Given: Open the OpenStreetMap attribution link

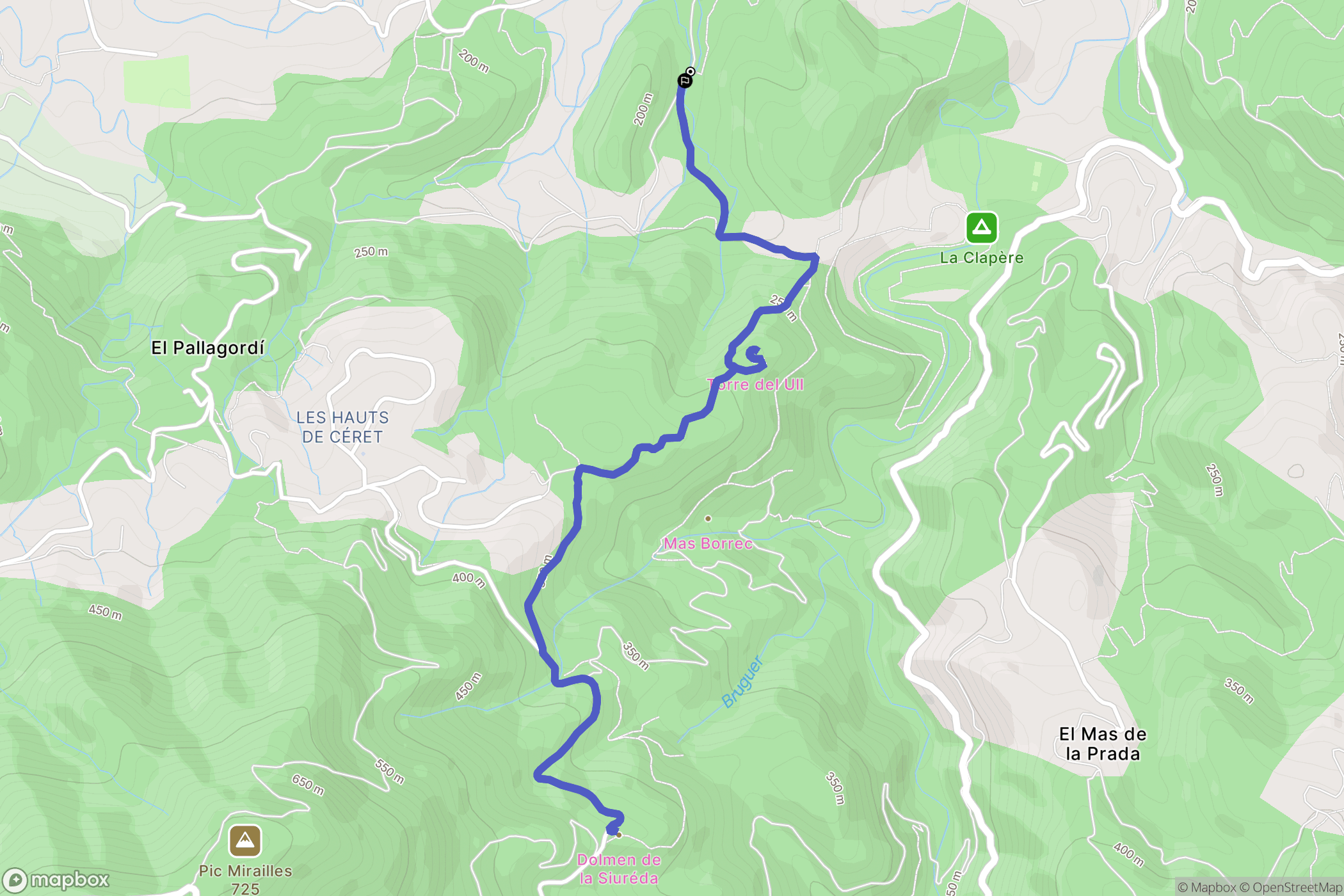Looking at the screenshot, I should (1291, 887).
